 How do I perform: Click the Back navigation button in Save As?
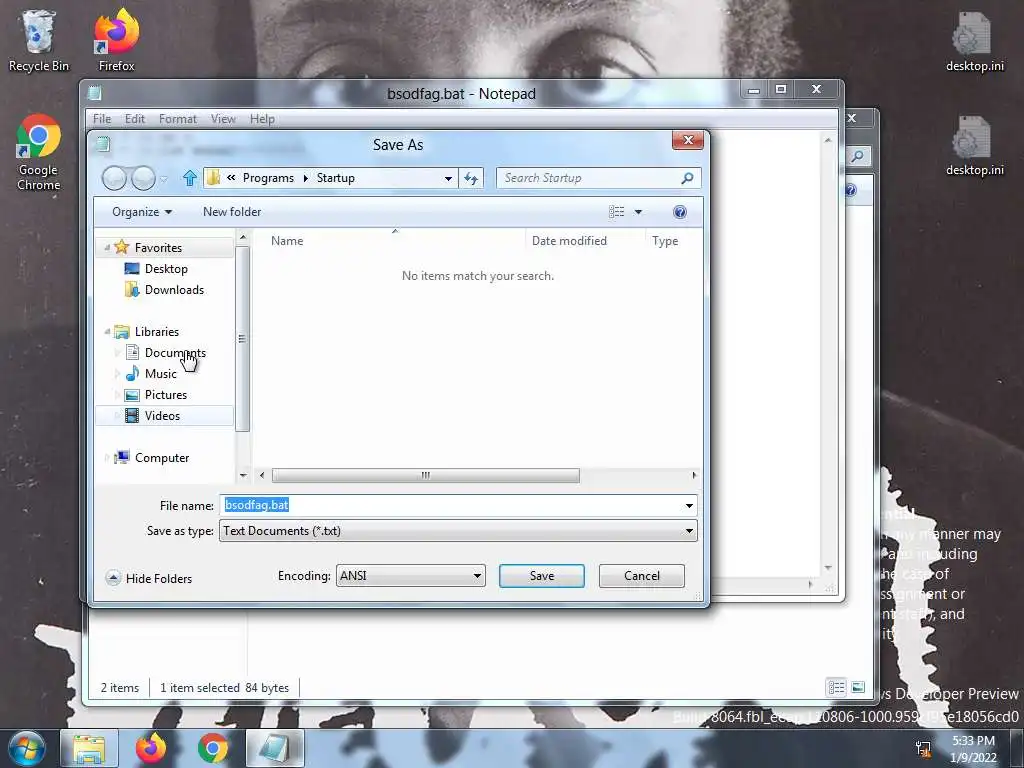(114, 178)
